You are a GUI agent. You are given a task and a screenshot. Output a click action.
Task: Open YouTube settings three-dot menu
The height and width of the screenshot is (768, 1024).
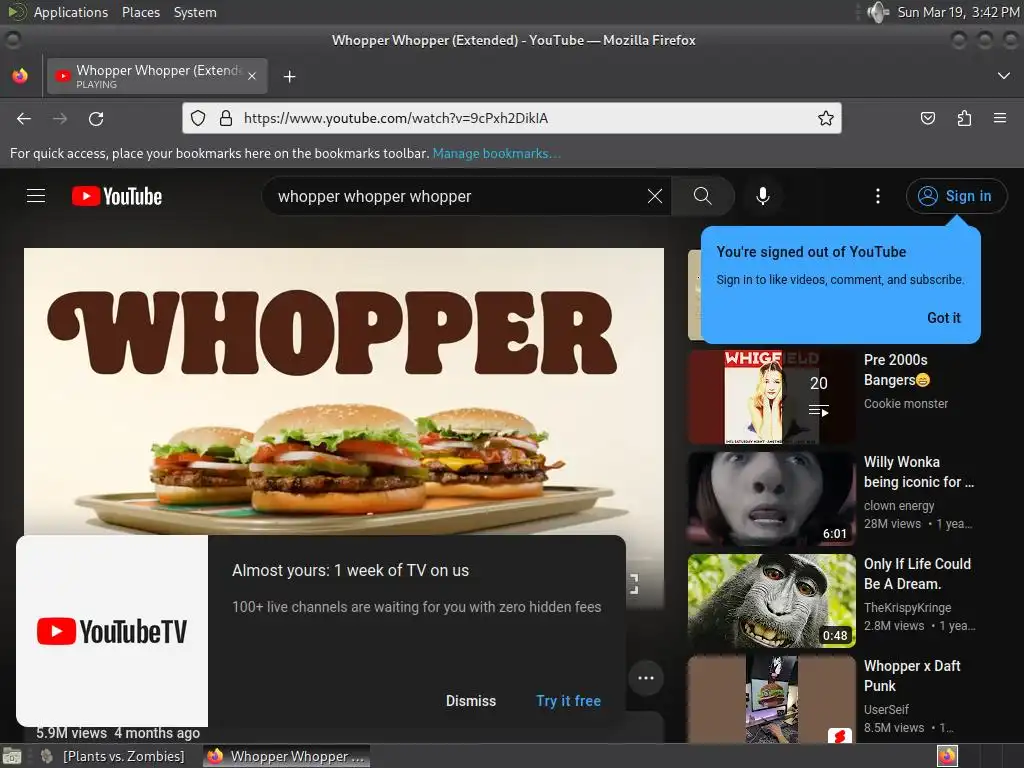(x=877, y=196)
